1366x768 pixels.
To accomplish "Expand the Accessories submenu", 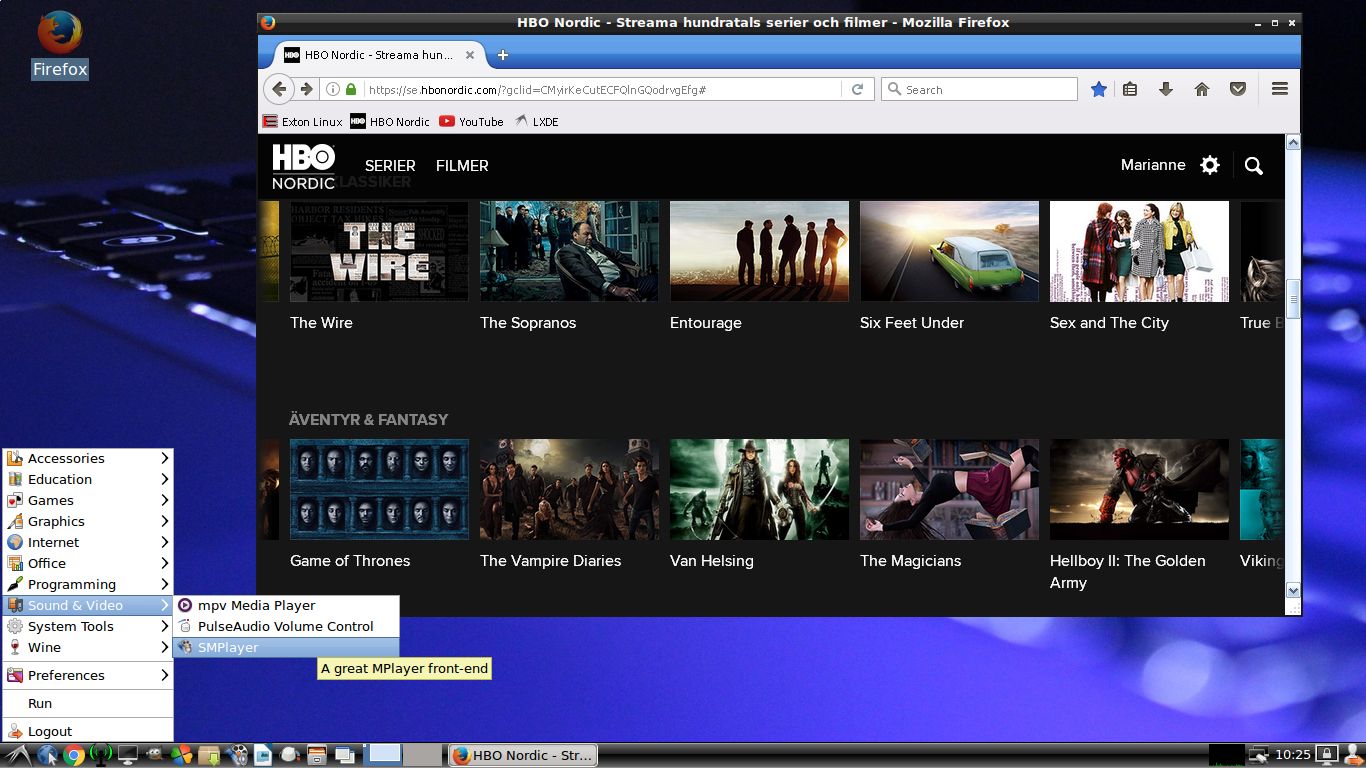I will coord(87,458).
